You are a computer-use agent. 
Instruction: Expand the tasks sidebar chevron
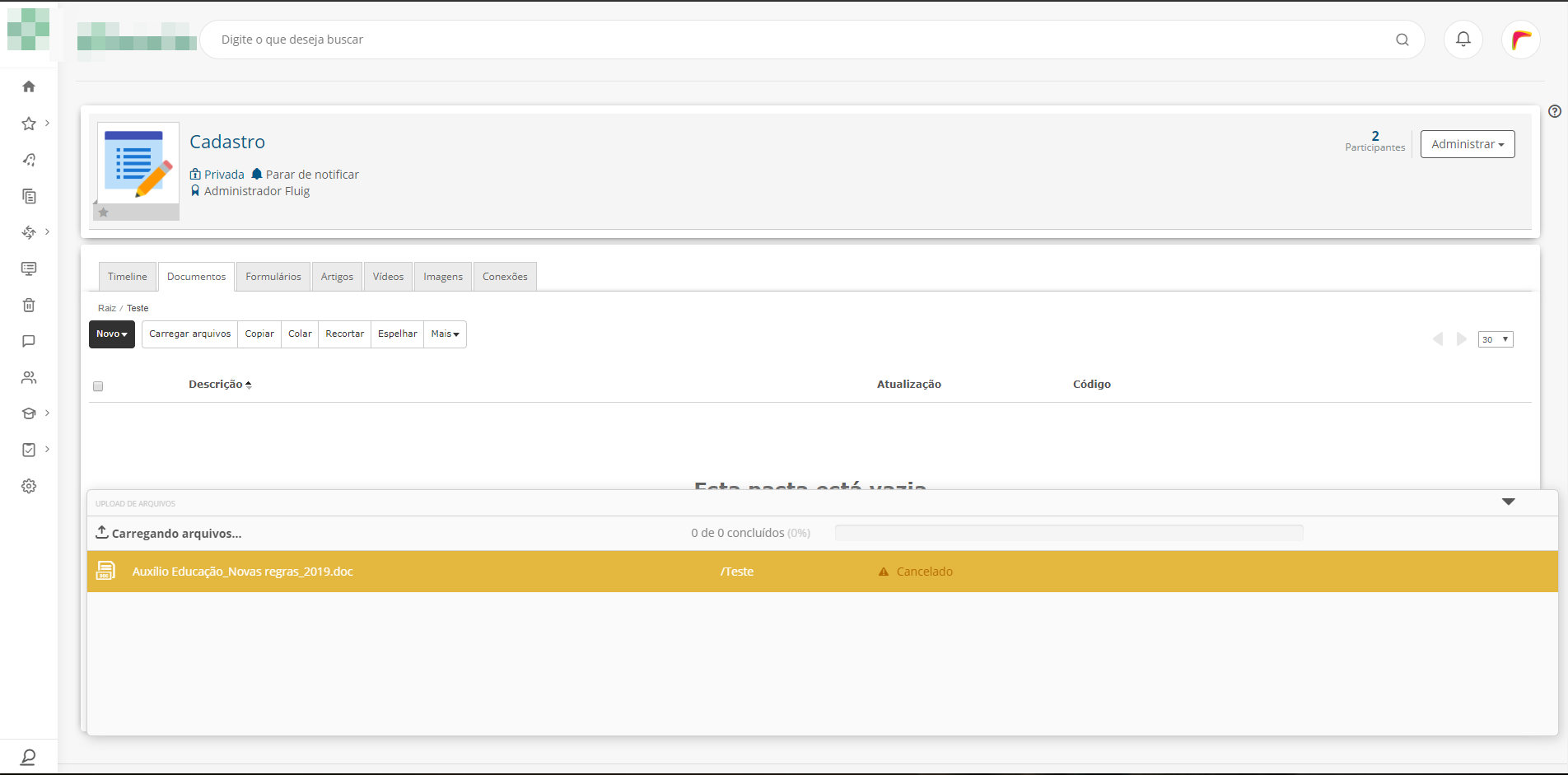pos(47,449)
